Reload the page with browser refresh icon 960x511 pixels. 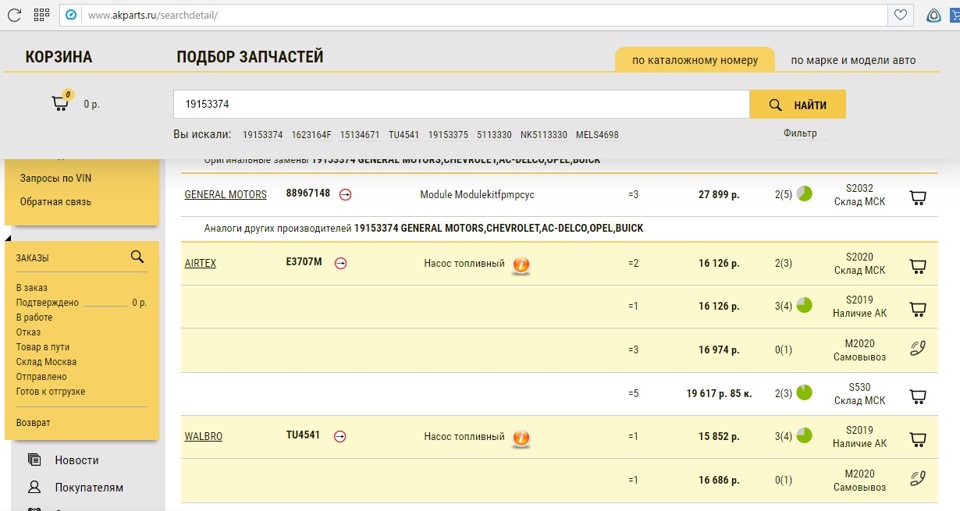click(14, 15)
